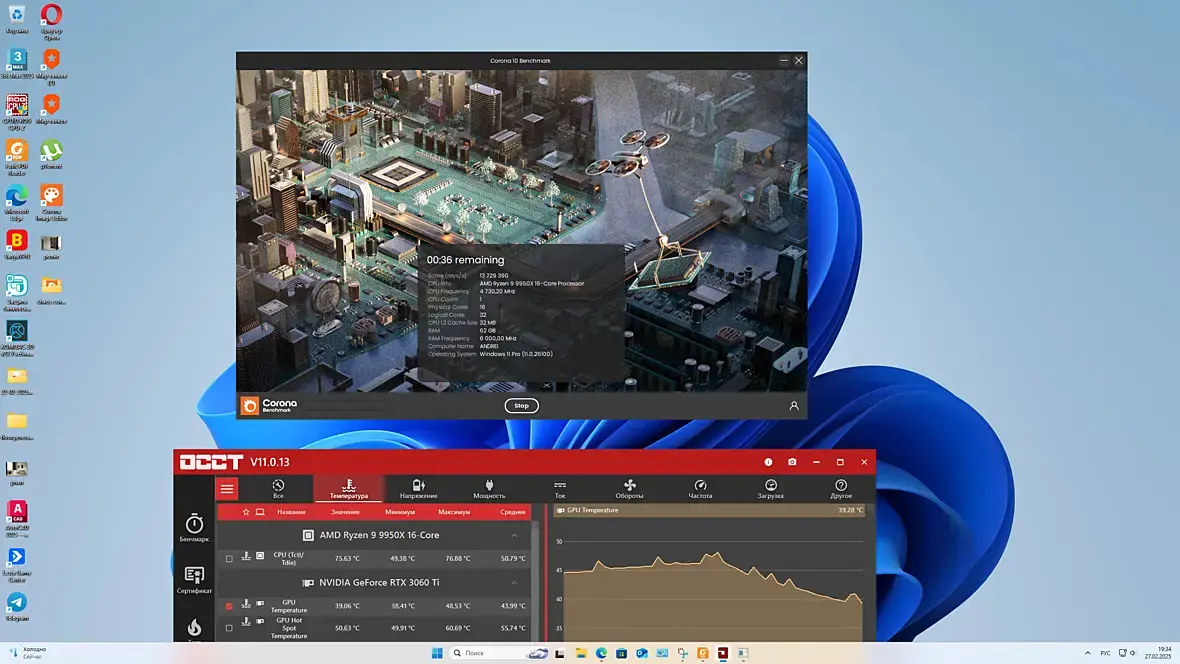
Task: Open the Certificate section in OCCT sidebar
Action: click(194, 580)
